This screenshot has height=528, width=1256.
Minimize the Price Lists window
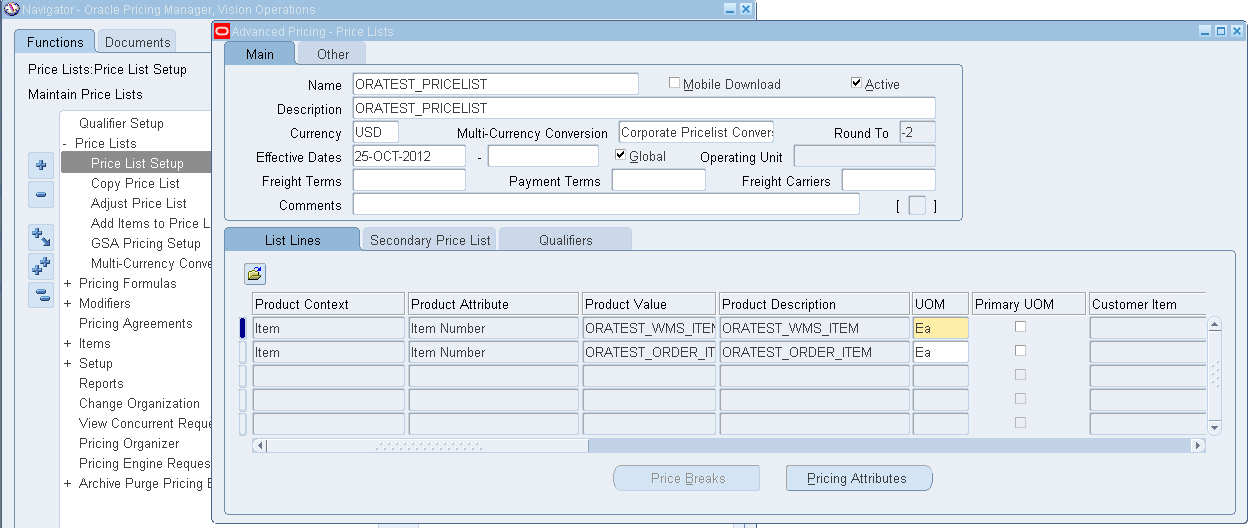click(x=1206, y=31)
